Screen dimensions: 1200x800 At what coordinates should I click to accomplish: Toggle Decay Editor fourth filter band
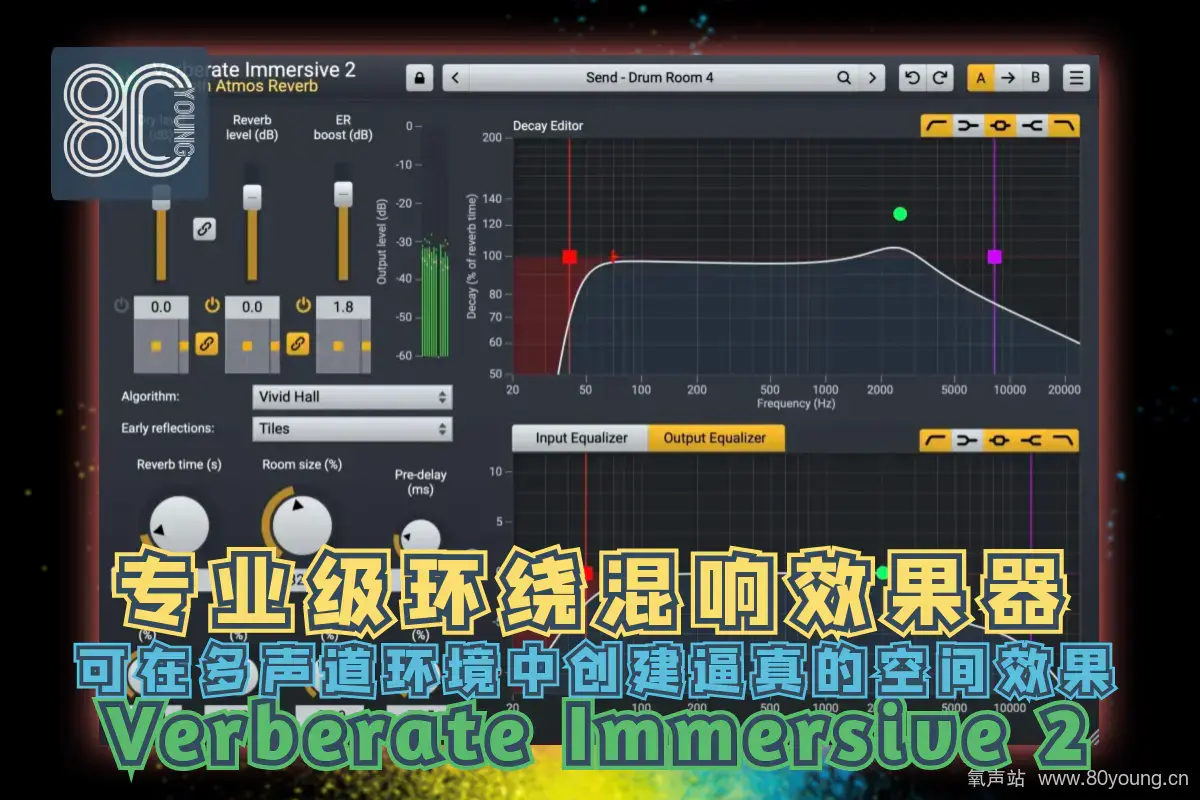tap(1032, 125)
